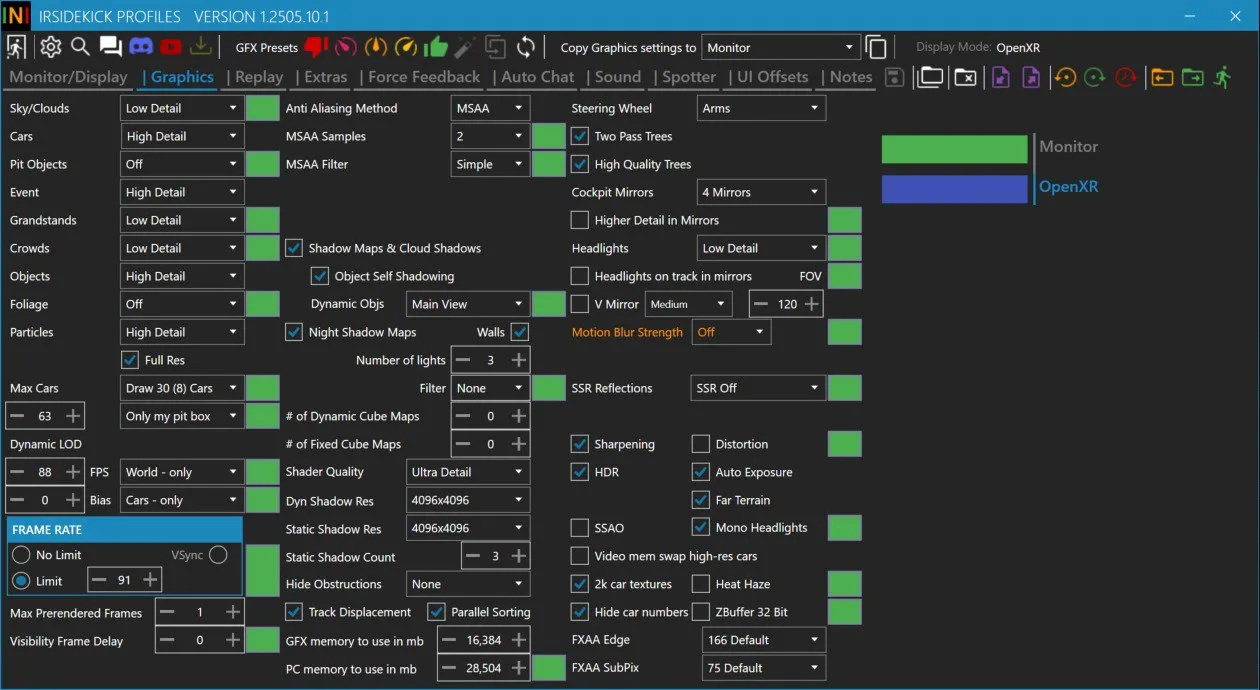Open the YouTube link icon

(171, 47)
